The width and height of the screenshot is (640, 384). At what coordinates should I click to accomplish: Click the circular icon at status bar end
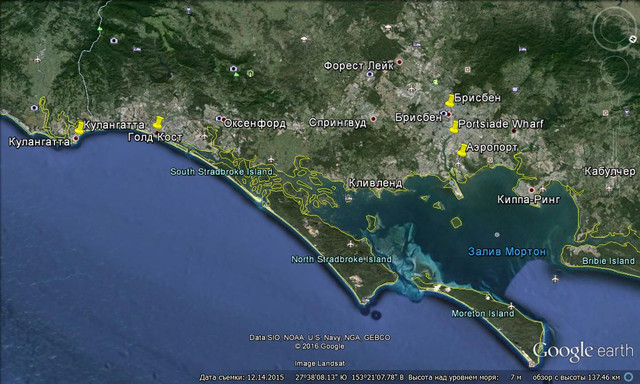[x=629, y=377]
